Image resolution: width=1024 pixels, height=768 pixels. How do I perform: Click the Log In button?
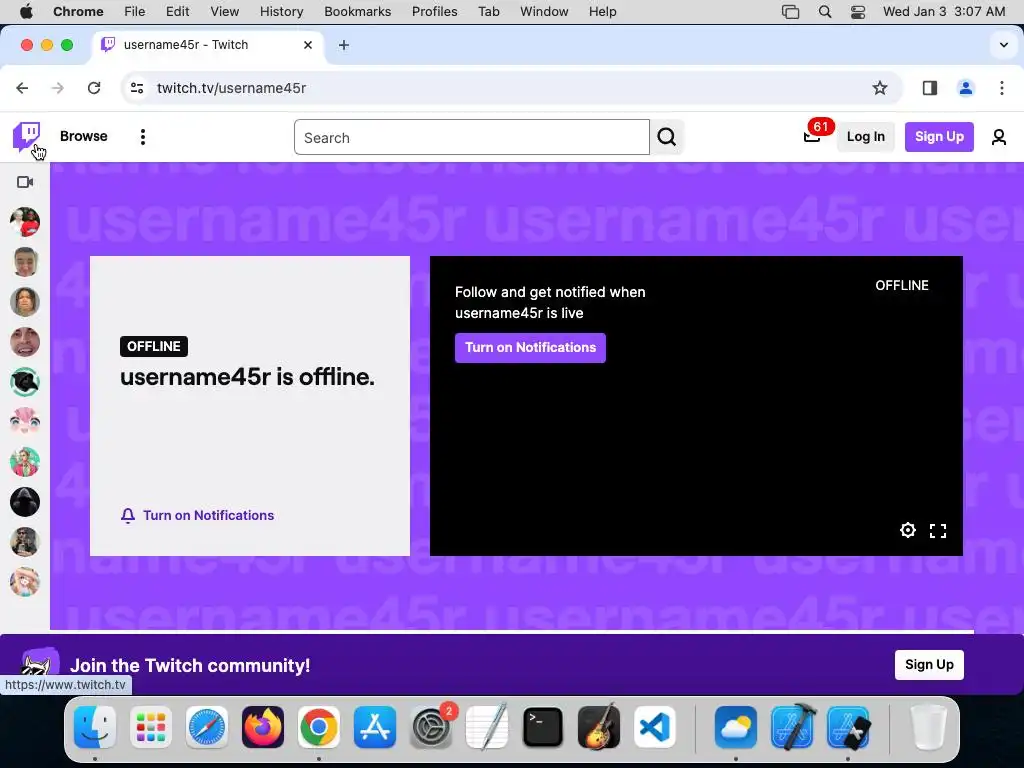pos(865,136)
